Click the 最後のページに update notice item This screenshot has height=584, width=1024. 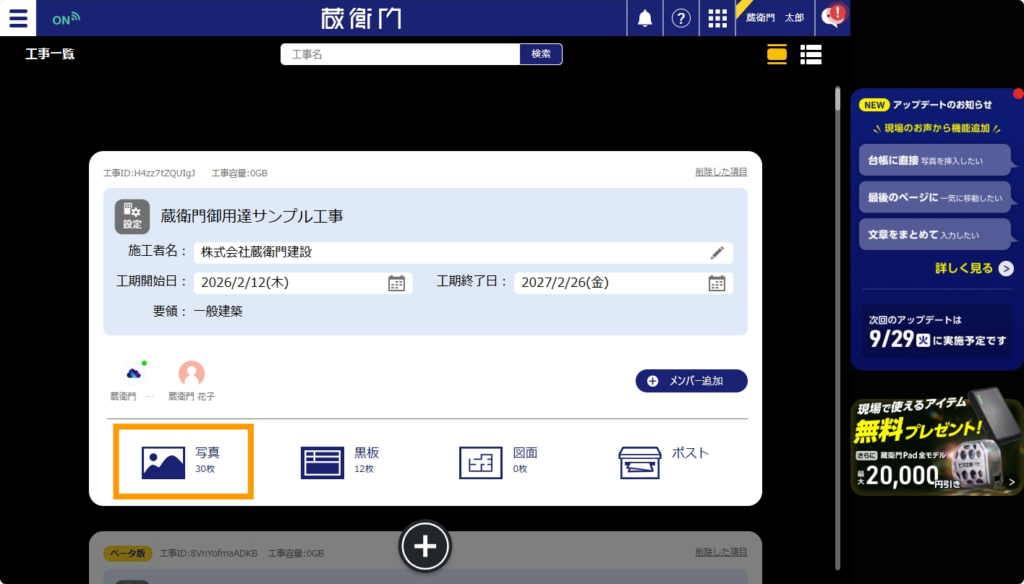(x=935, y=197)
